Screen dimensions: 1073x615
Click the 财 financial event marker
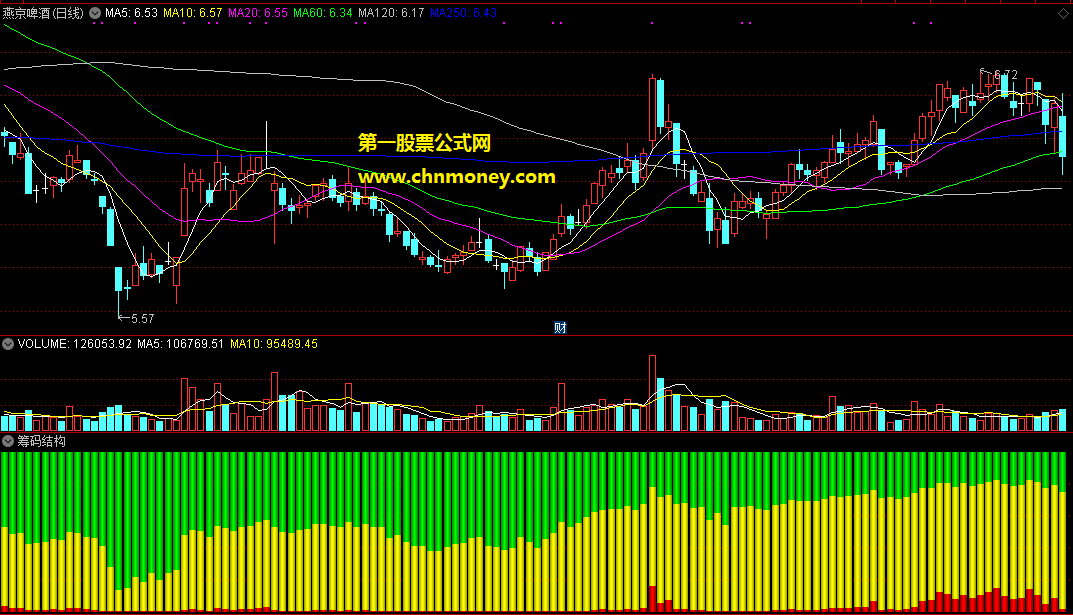pos(560,328)
